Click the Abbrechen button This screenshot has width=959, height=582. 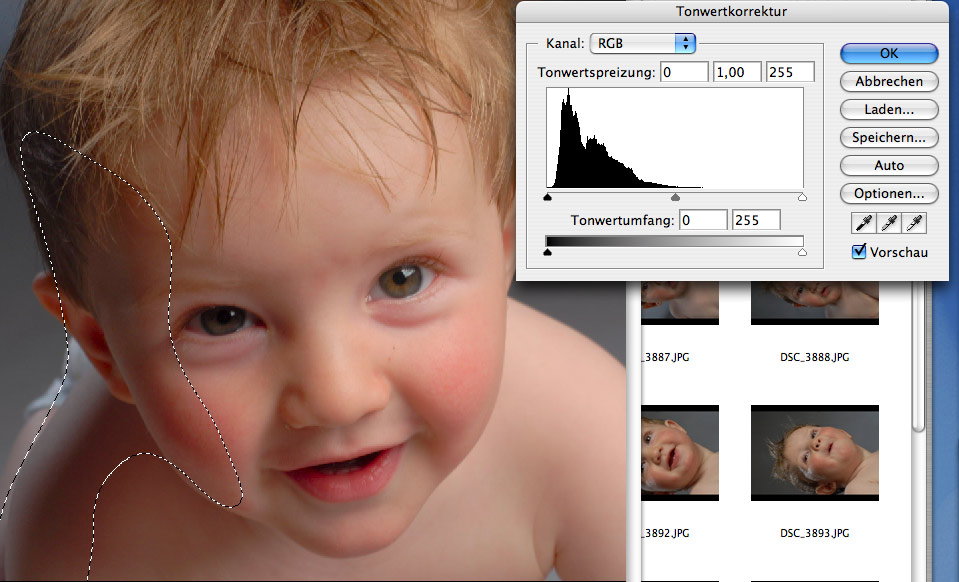[889, 81]
